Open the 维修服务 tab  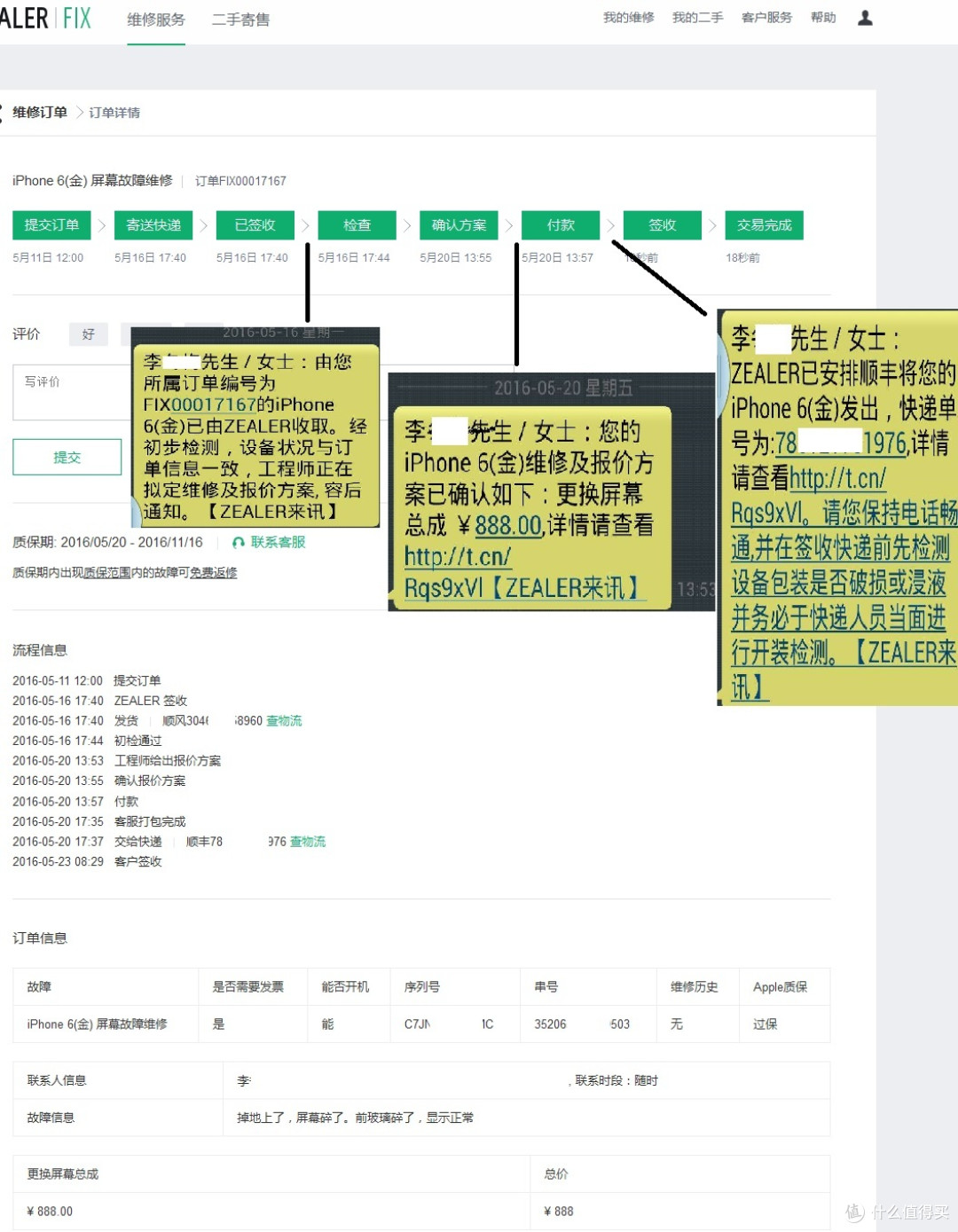pos(156,20)
